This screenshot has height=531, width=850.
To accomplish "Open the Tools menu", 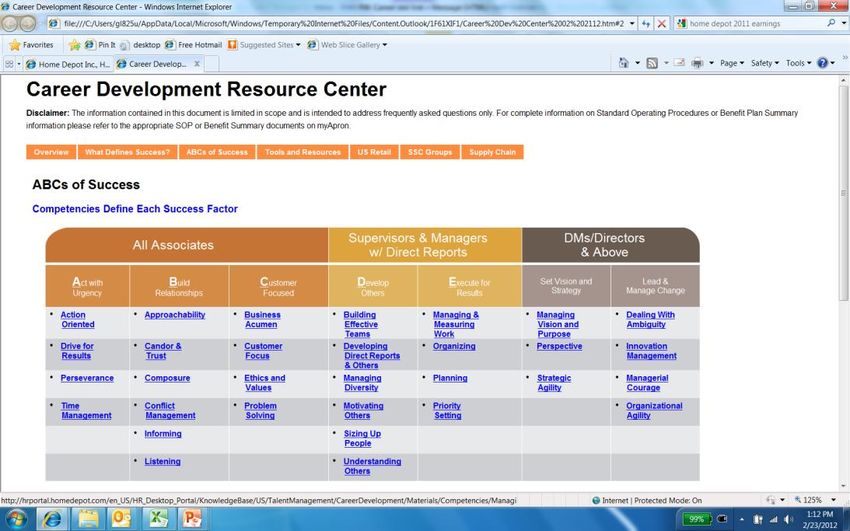I will click(x=798, y=63).
